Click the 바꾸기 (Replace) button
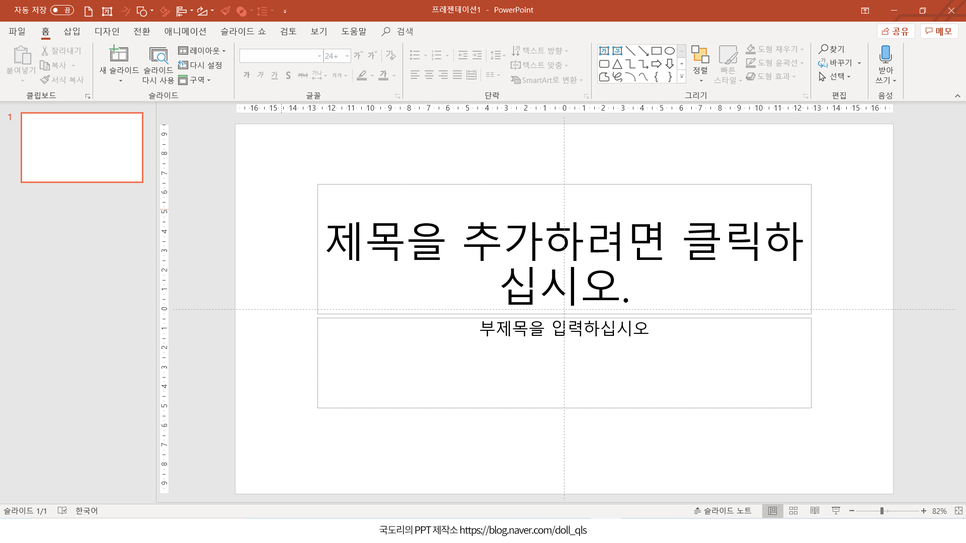This screenshot has height=543, width=966. (x=835, y=63)
